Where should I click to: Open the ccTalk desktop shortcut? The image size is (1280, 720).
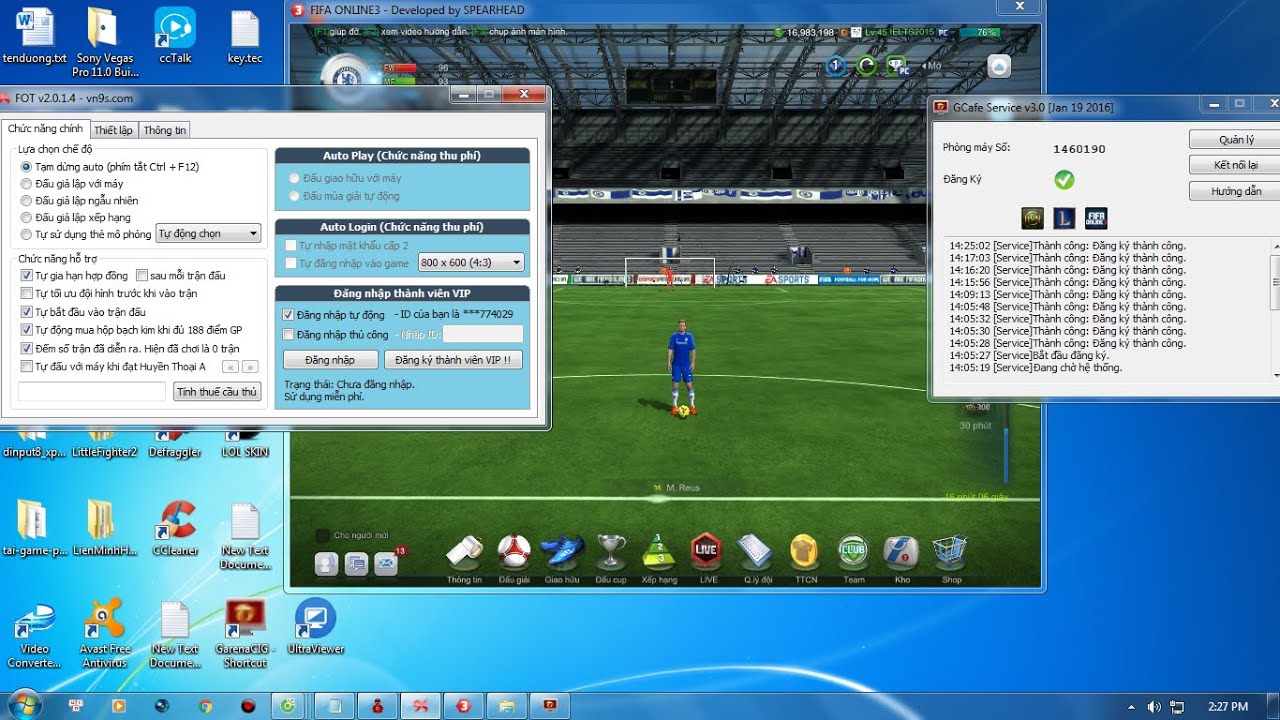[x=175, y=37]
